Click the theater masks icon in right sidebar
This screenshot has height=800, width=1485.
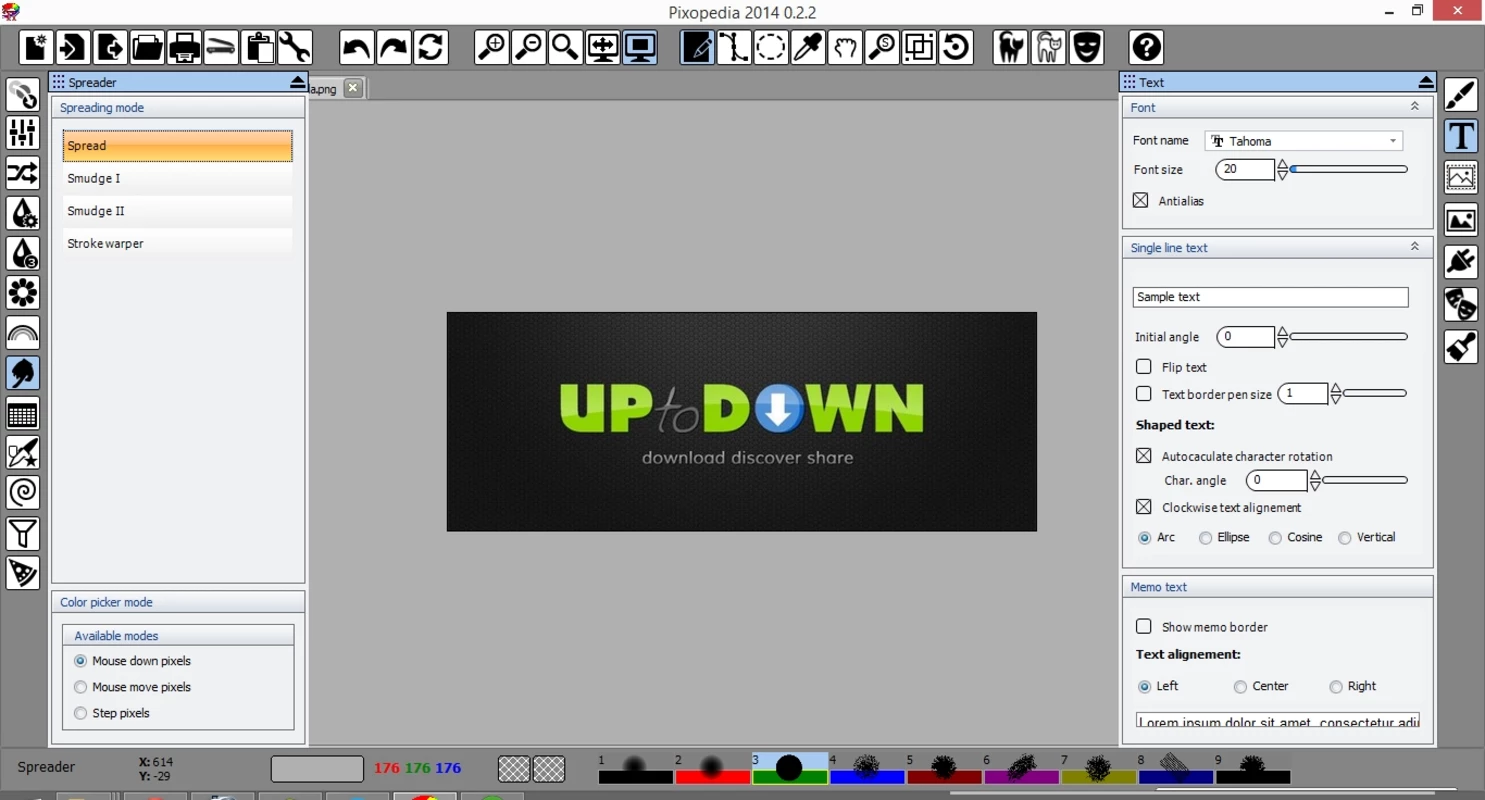coord(1461,304)
